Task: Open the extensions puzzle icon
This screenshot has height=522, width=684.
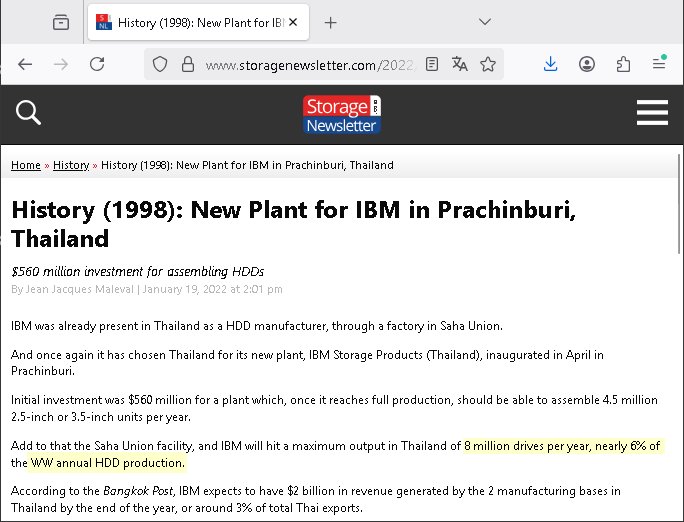Action: [623, 64]
